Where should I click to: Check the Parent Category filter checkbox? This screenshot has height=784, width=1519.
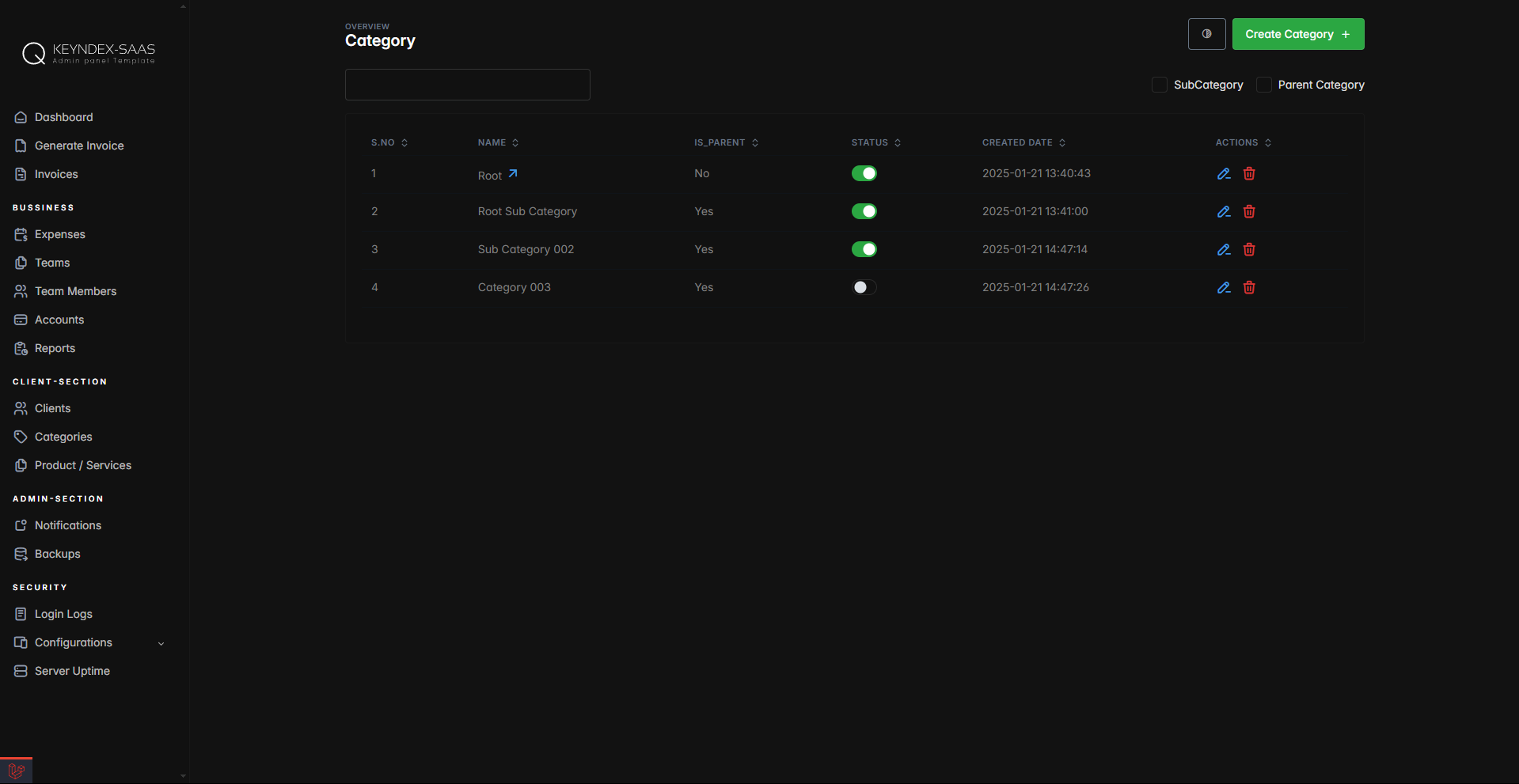coord(1264,85)
